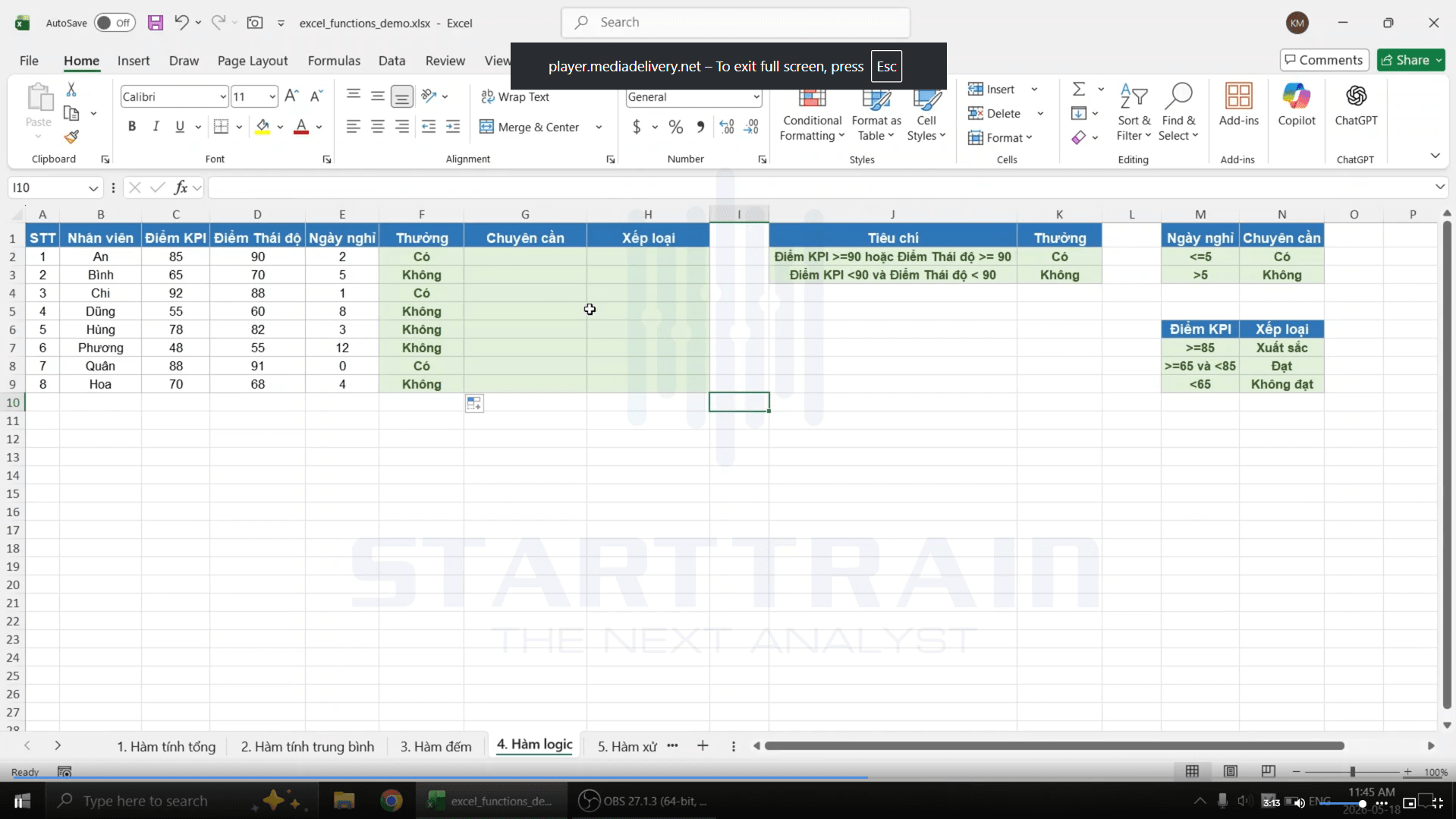Click the Add-ins icon
1456x819 pixels.
1238,105
